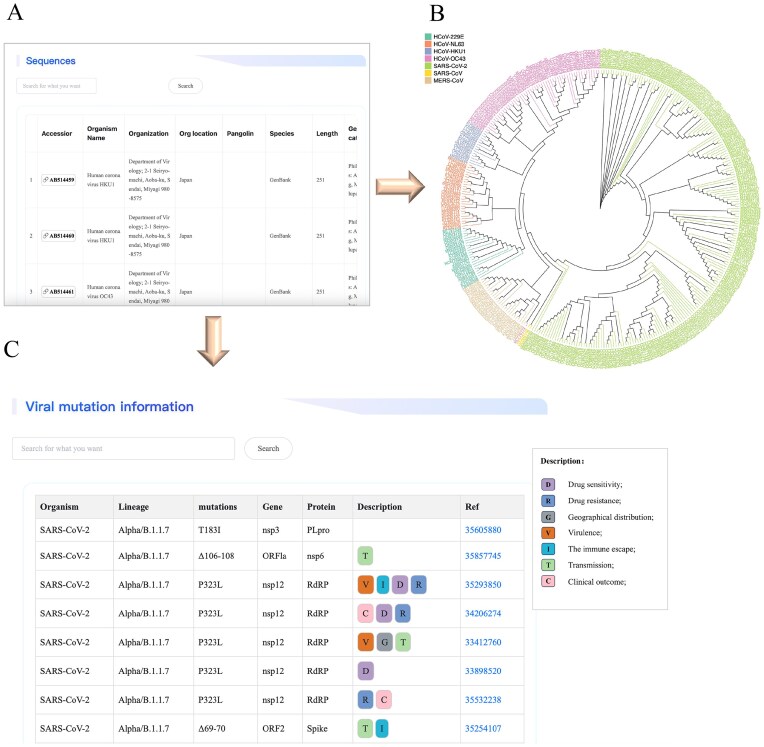Click the Clinical outcome C legend icon
Viewport: 764px width, 747px height.
click(x=548, y=581)
